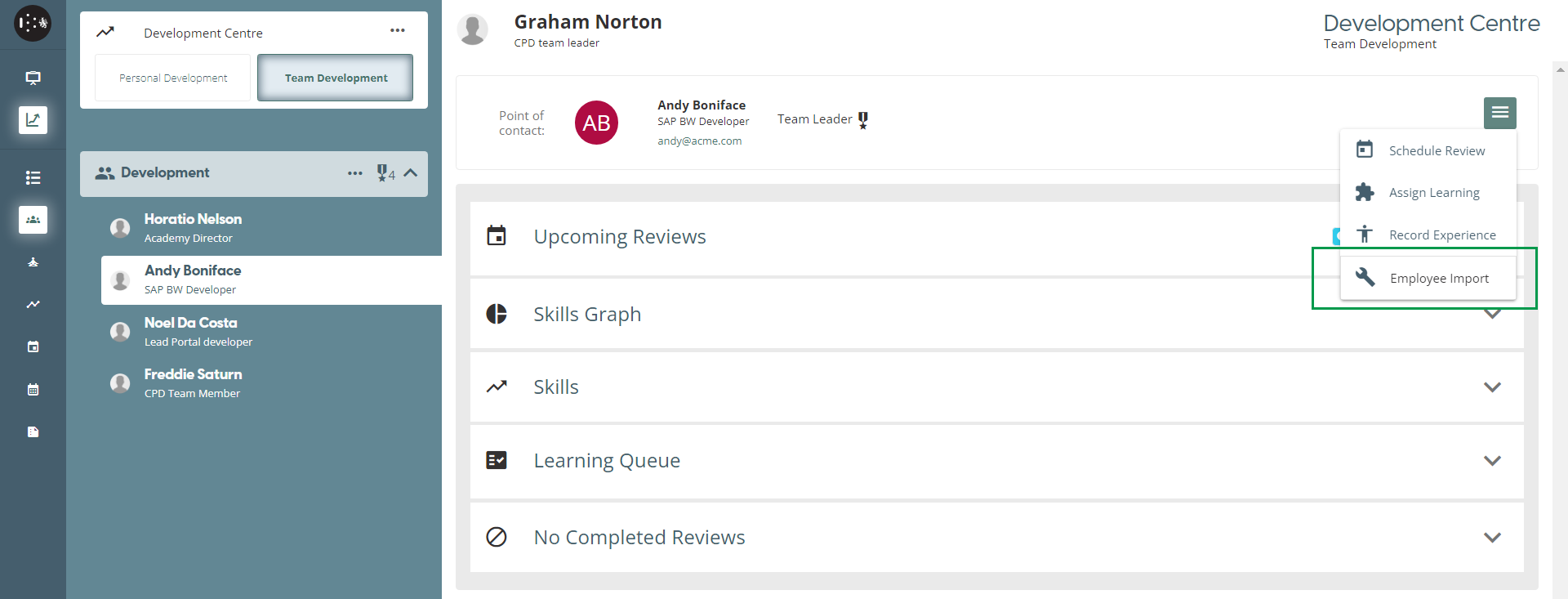Click the Team Leader medal icon

pyautogui.click(x=863, y=120)
